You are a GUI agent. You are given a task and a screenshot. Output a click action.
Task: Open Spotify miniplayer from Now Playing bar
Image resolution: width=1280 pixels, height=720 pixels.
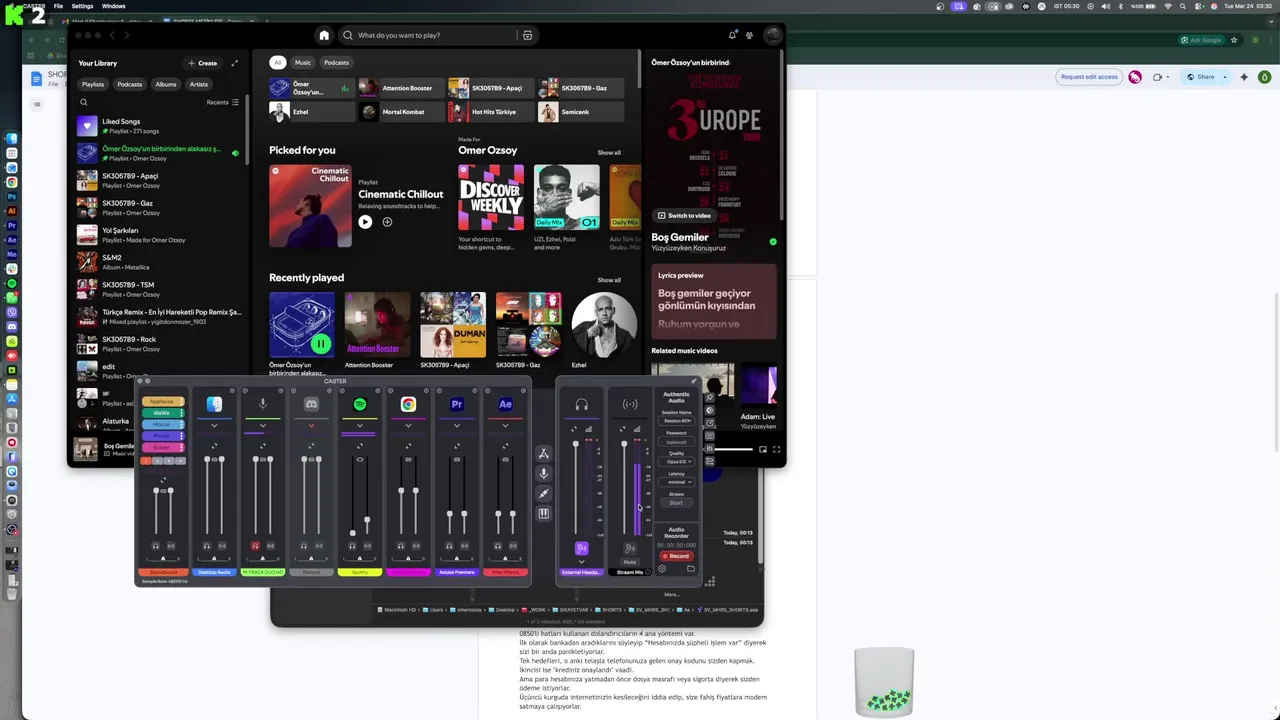pos(763,449)
